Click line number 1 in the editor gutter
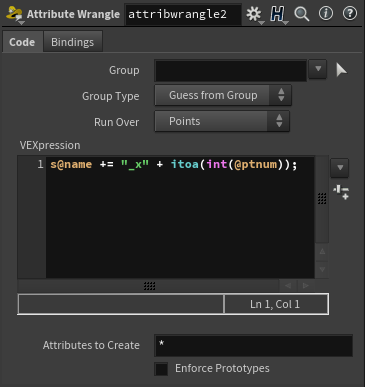This screenshot has width=365, height=387. pyautogui.click(x=40, y=164)
